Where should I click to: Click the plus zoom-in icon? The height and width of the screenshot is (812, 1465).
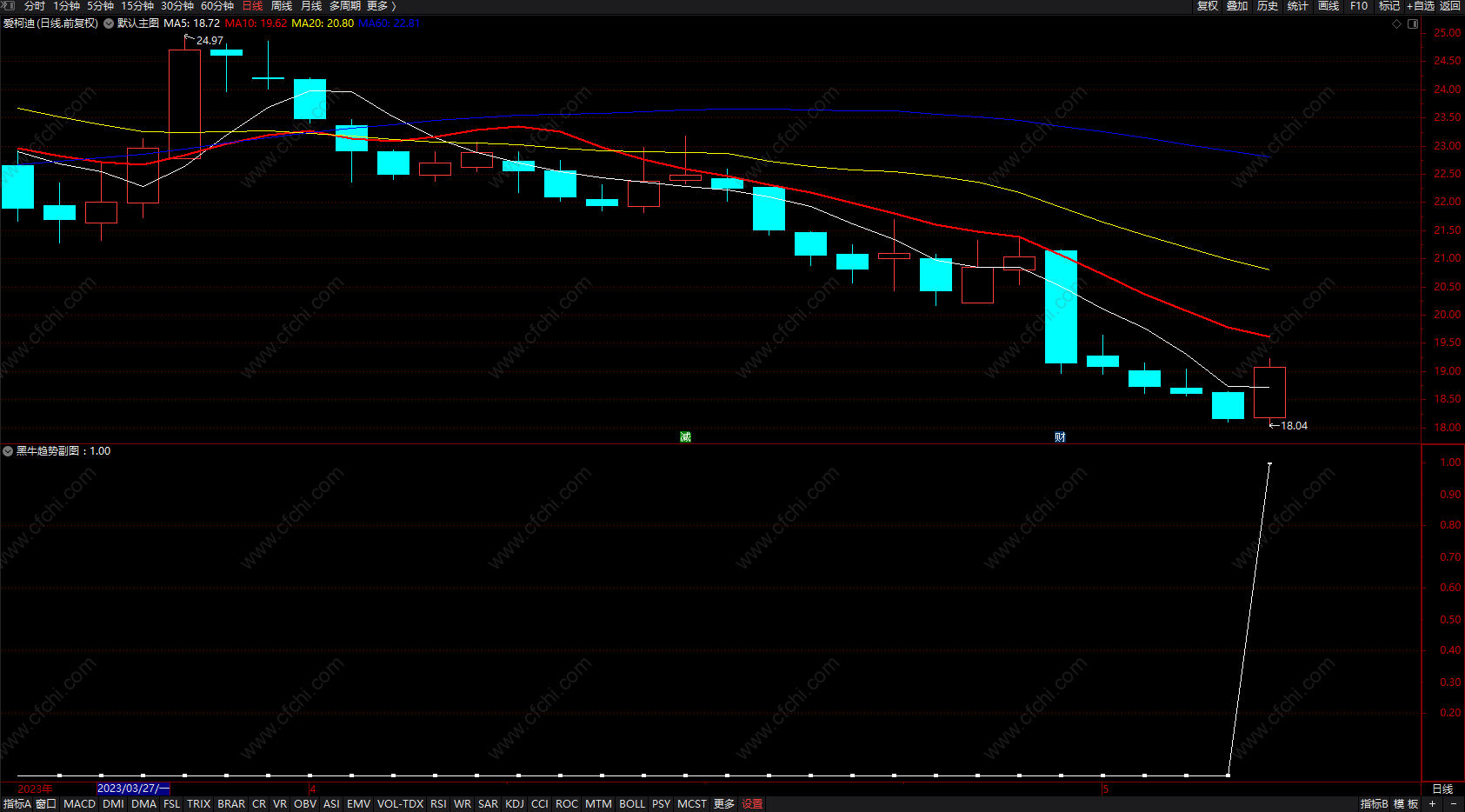click(x=1432, y=804)
